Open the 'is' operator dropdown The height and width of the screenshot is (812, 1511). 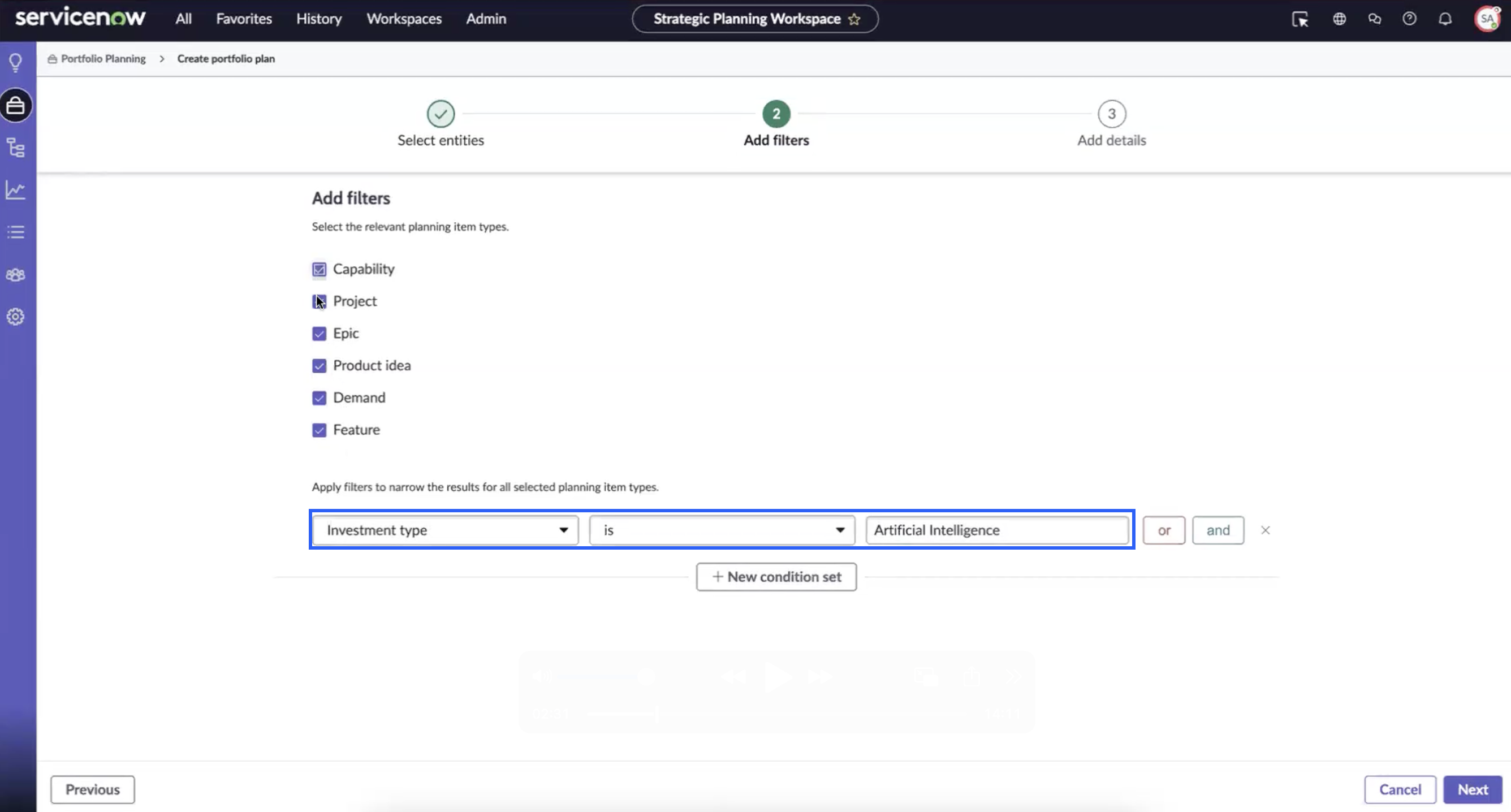point(722,530)
